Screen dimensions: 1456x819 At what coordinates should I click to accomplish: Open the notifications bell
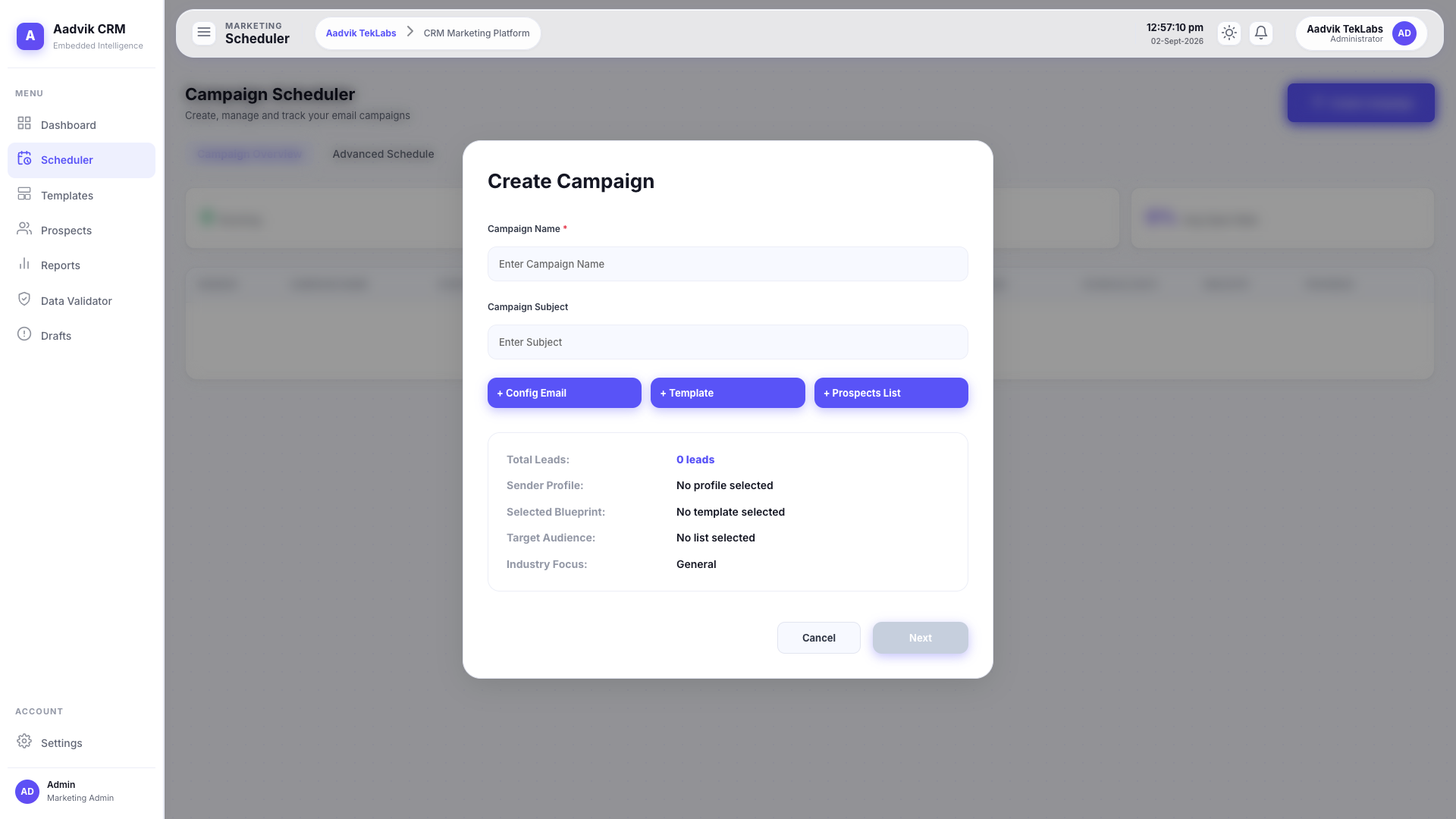tap(1261, 33)
